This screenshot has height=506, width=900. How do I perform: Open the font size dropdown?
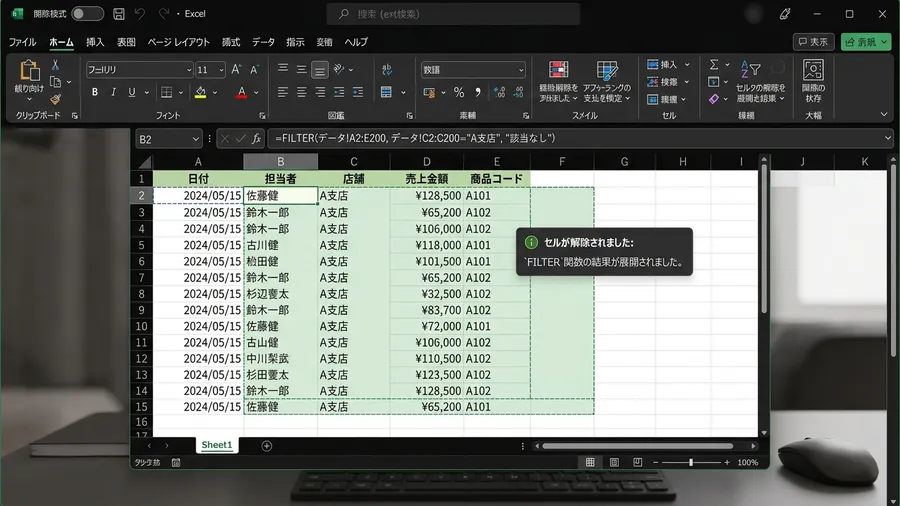222,70
